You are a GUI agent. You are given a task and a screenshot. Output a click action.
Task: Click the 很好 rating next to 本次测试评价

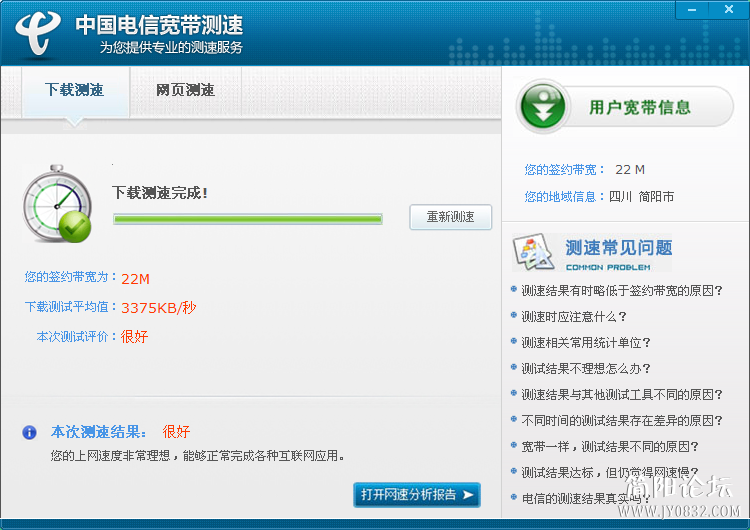[x=134, y=337]
